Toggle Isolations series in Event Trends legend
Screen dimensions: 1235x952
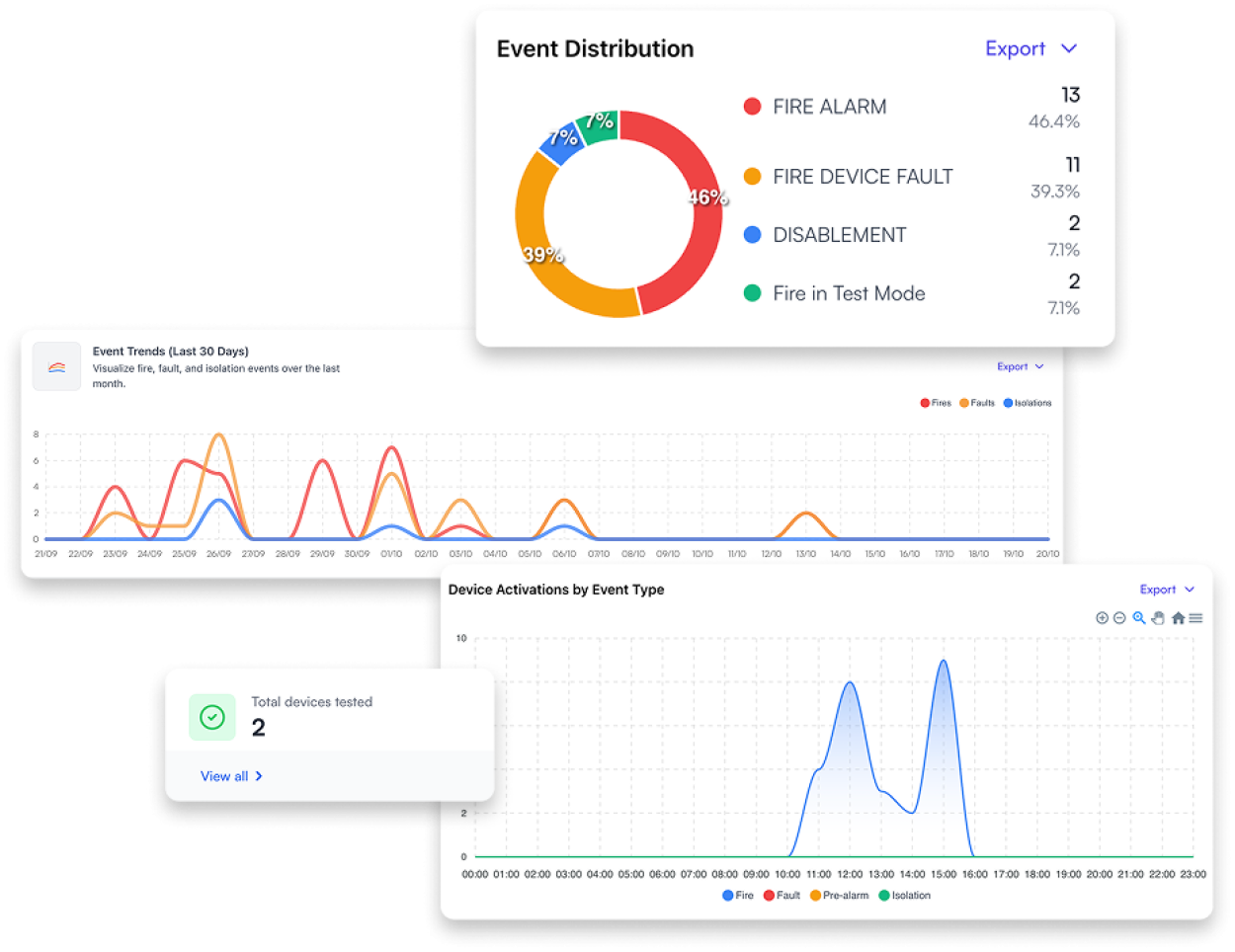pyautogui.click(x=1028, y=403)
